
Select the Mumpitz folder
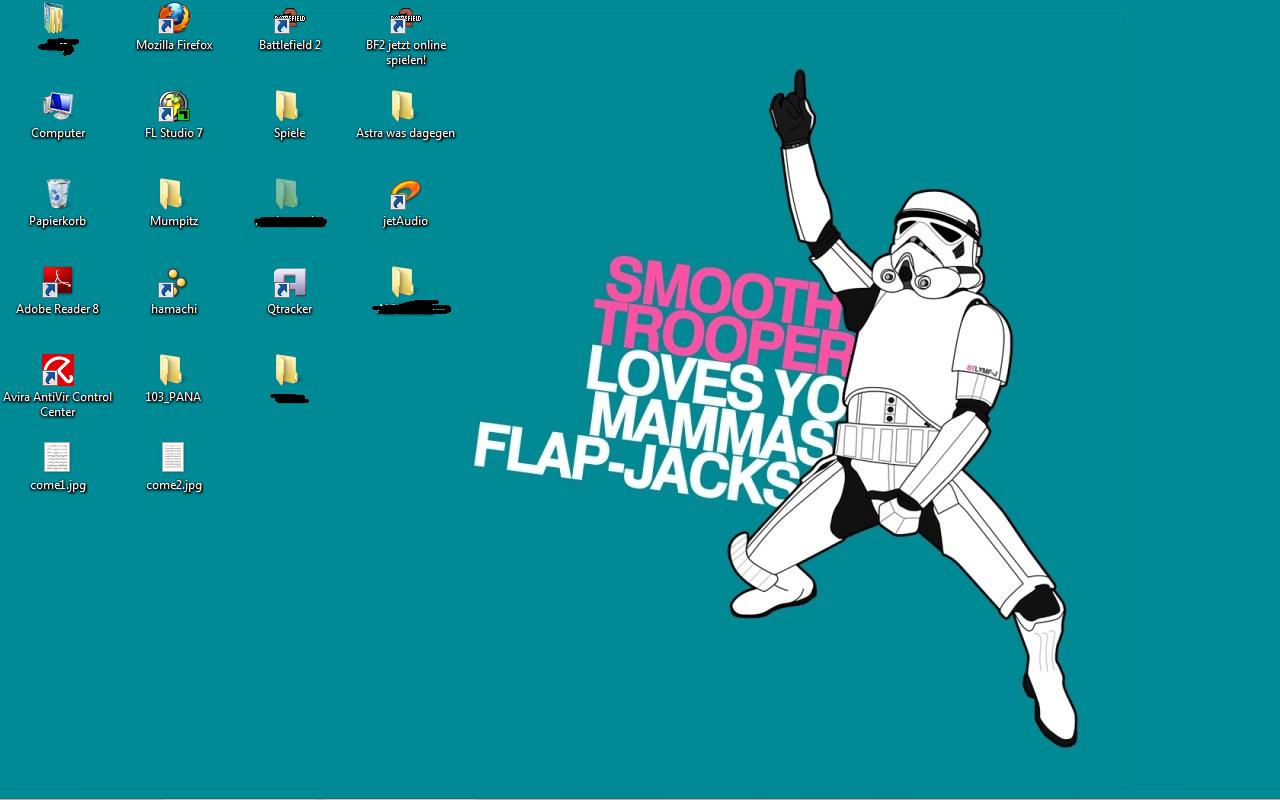click(x=174, y=204)
